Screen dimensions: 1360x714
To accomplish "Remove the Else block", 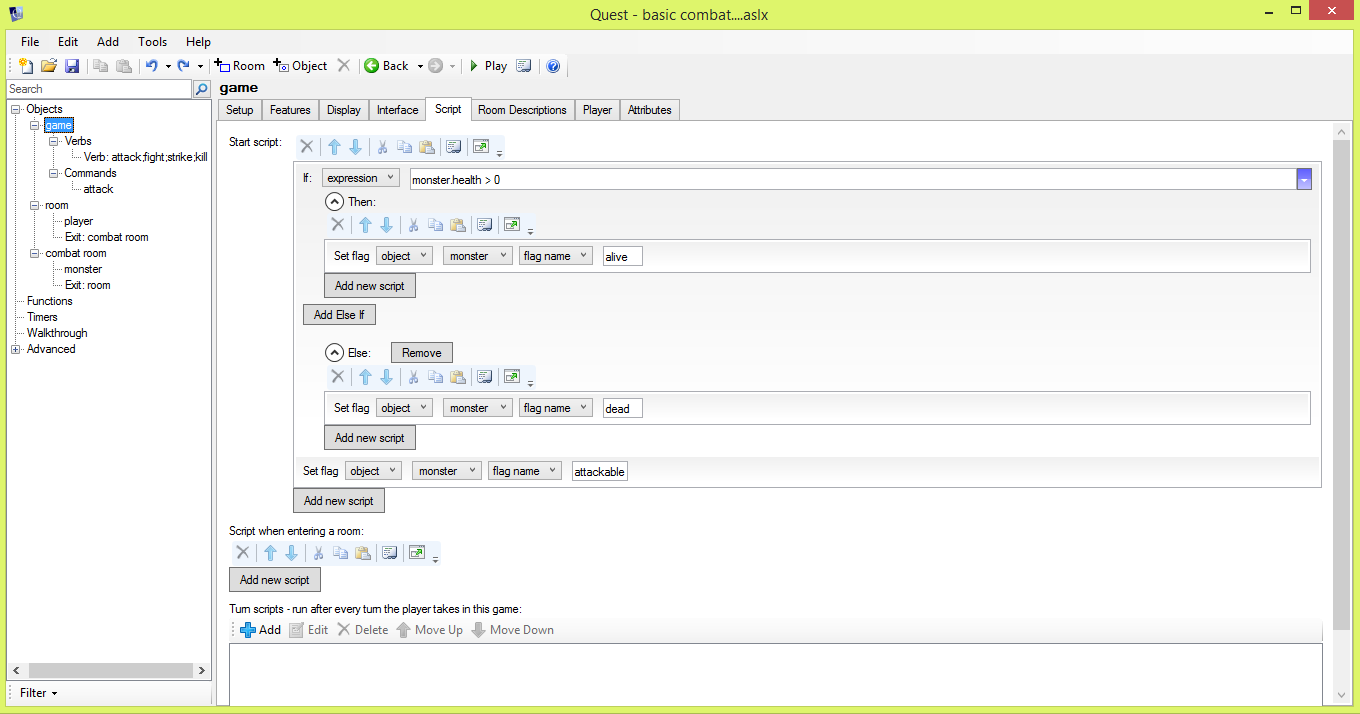I will 421,353.
